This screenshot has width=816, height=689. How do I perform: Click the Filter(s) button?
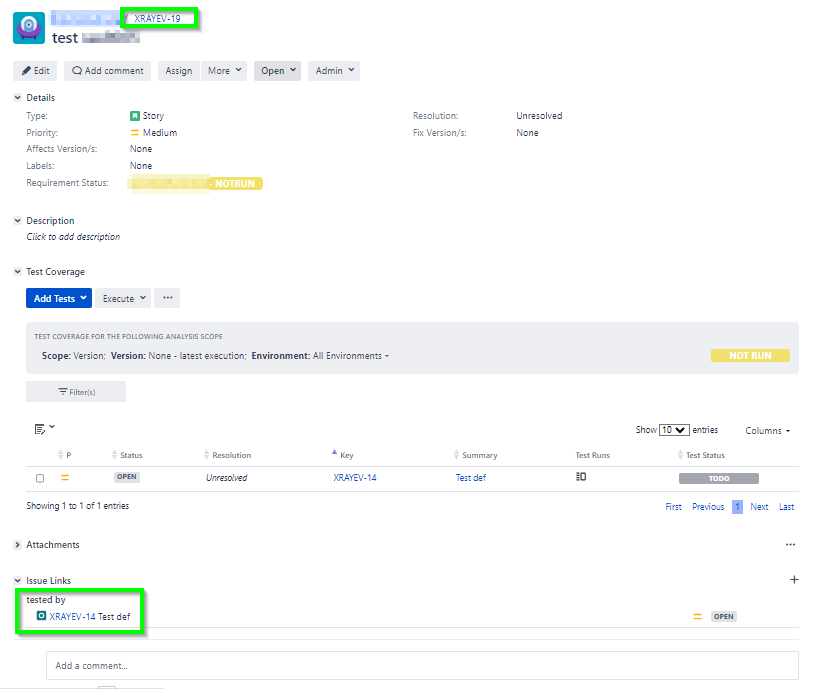click(76, 392)
